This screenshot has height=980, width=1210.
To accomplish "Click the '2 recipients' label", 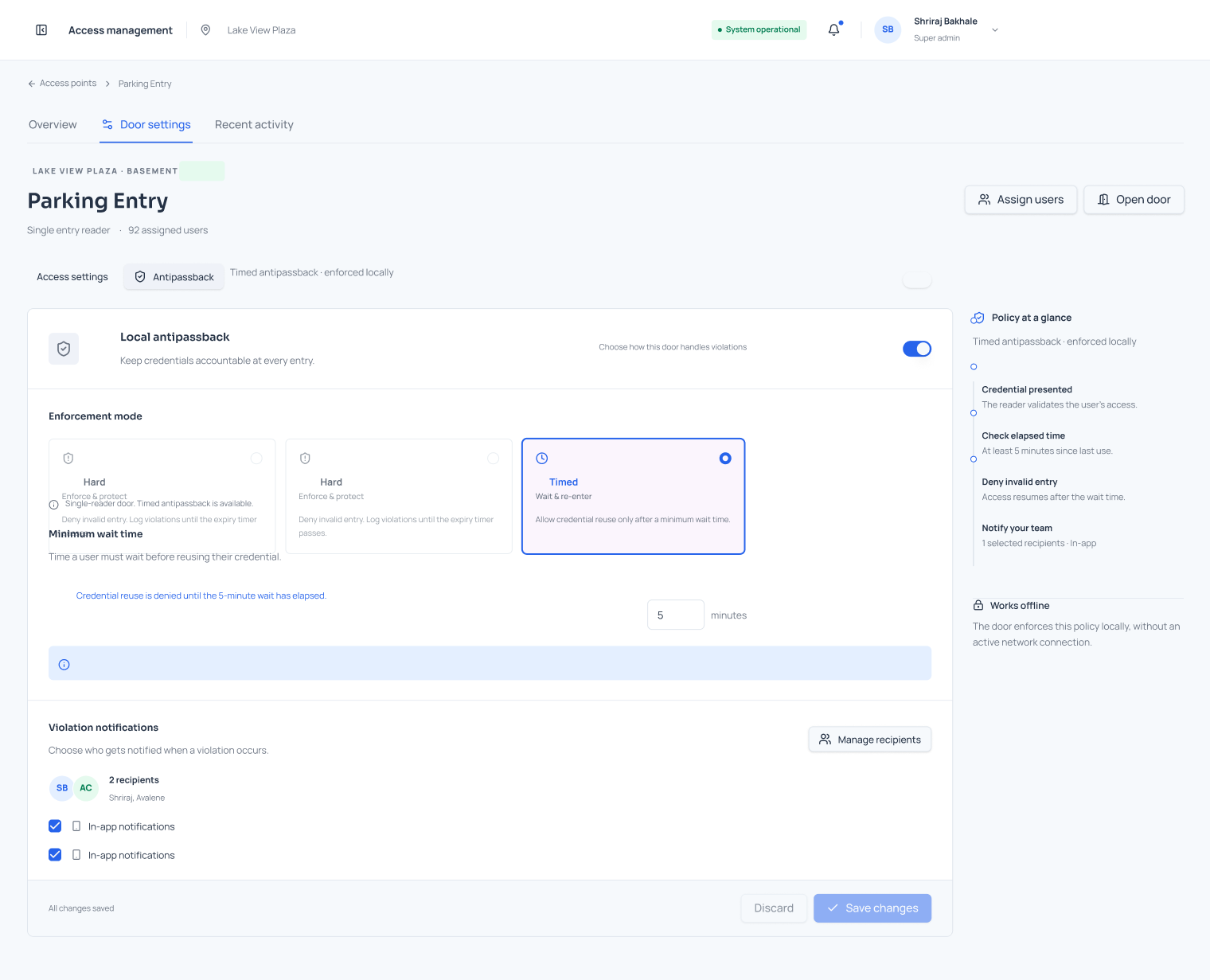I will (x=134, y=780).
